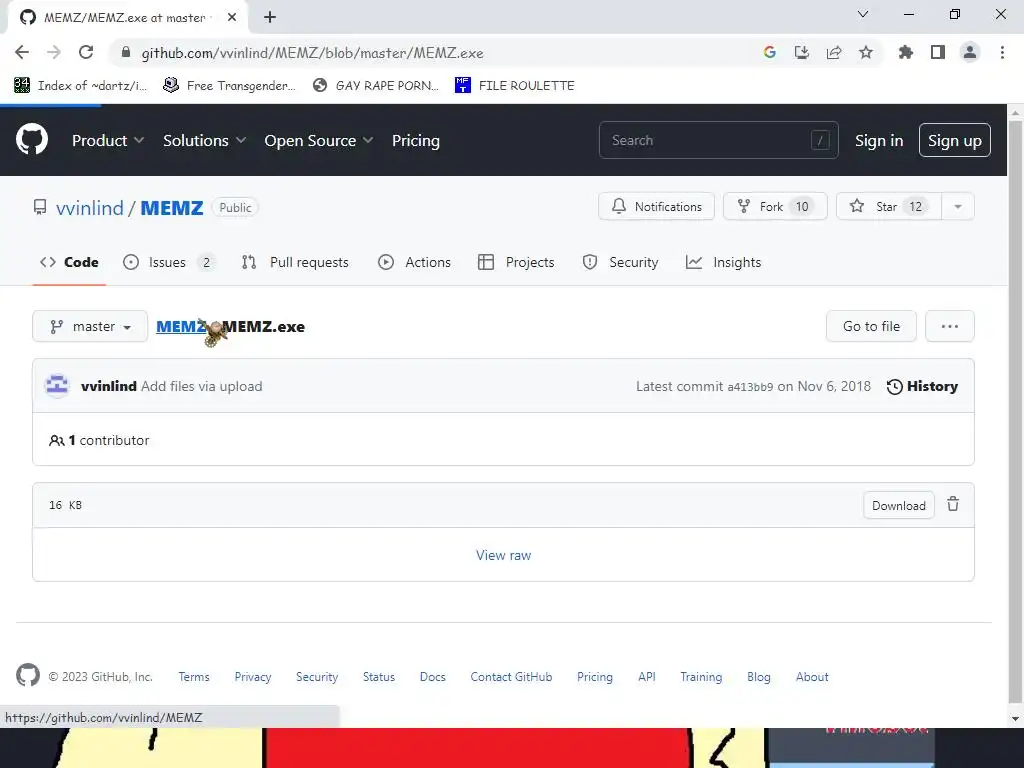Fork the repository with the Fork button
Viewport: 1024px width, 768px height.
point(775,206)
